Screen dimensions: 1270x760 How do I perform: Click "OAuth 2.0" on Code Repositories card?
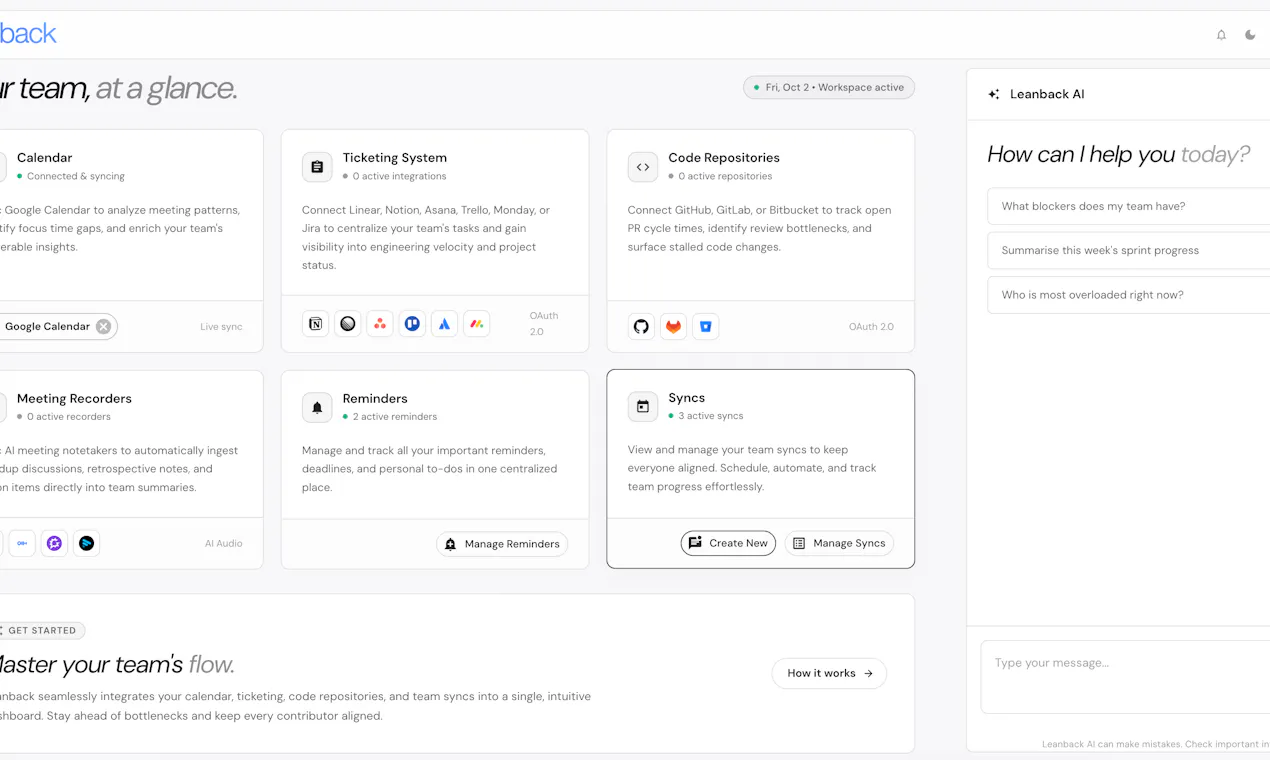tap(871, 327)
